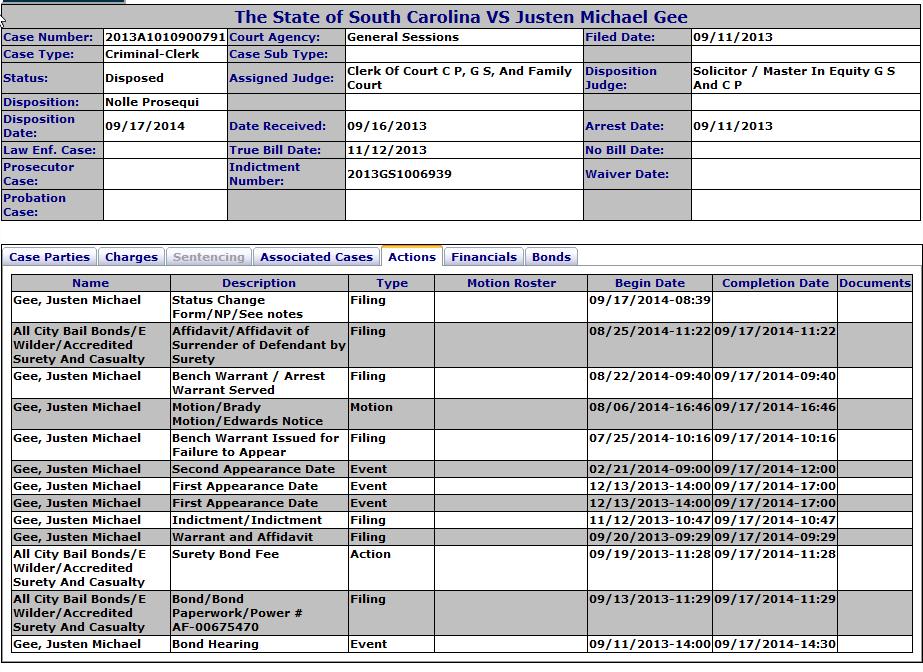Click the assigned judge Clerk Of Court value

coord(459,78)
